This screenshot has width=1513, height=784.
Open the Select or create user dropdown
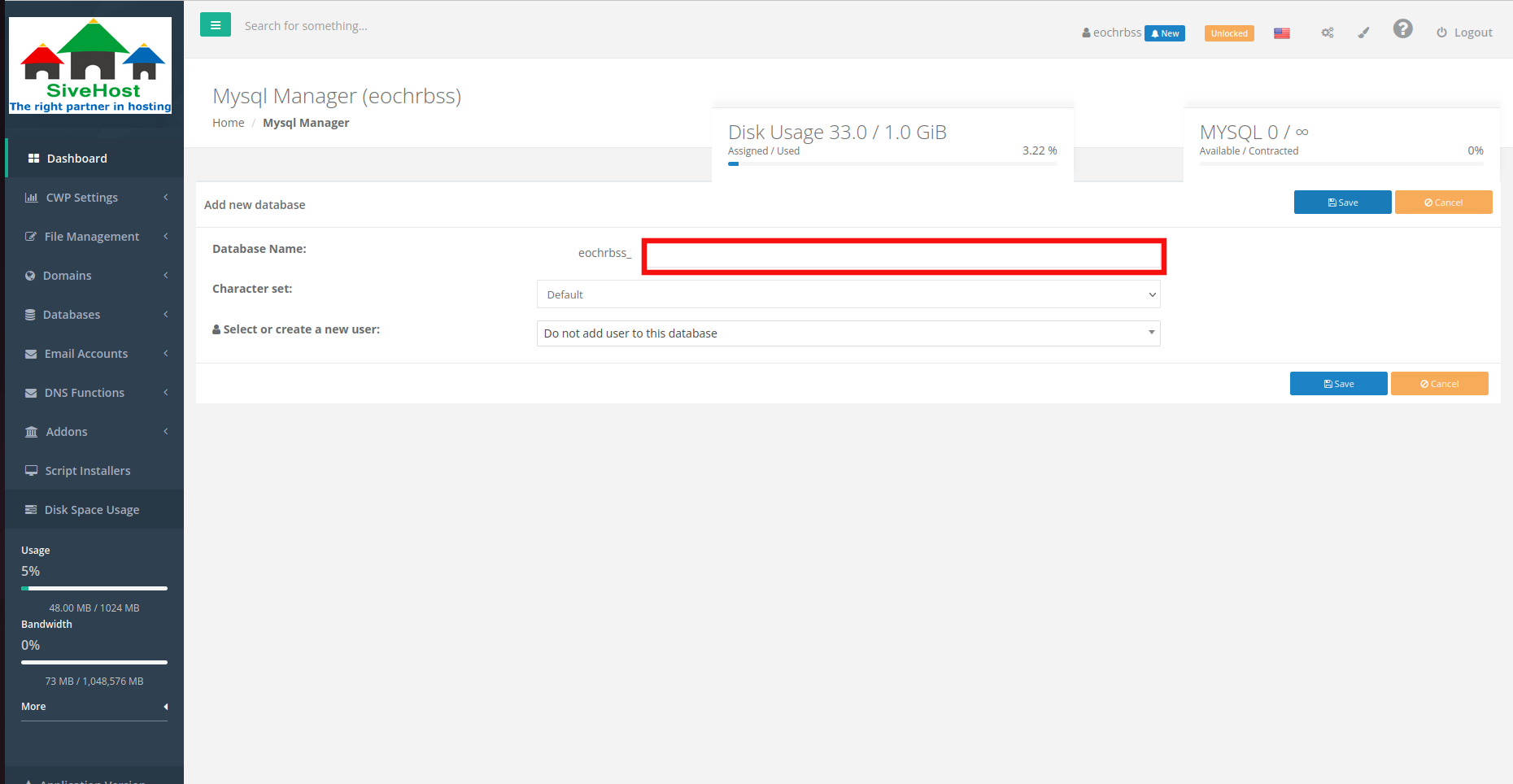[848, 333]
